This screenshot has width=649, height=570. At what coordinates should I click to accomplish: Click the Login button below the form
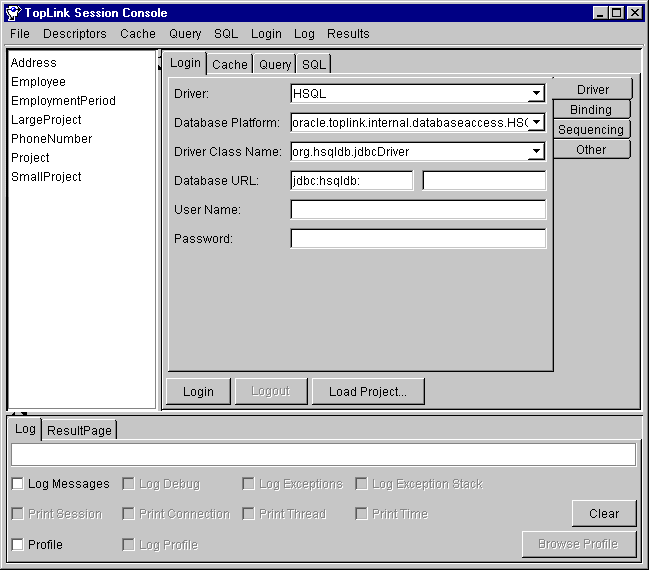(x=198, y=391)
